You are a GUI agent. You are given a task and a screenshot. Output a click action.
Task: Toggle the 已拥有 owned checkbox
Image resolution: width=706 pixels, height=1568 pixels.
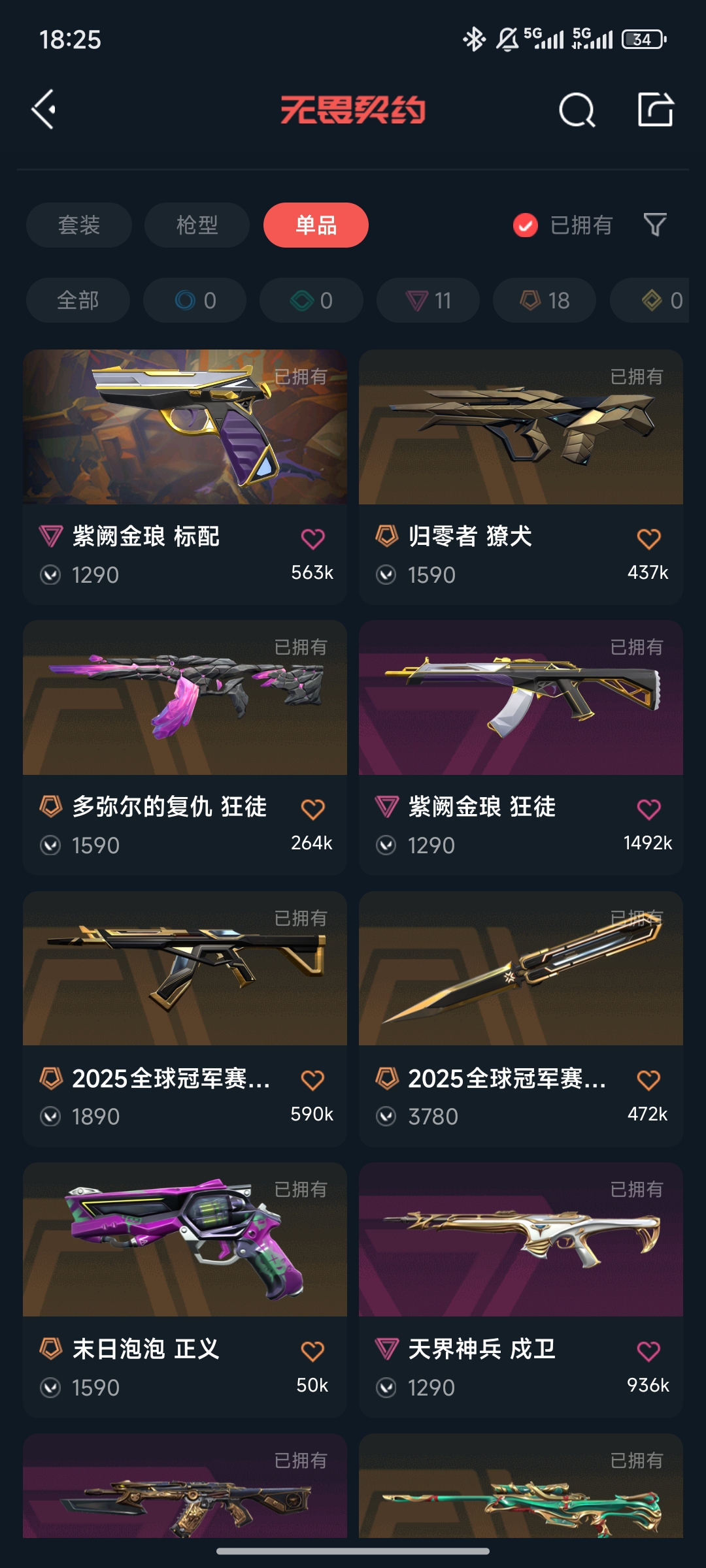click(525, 225)
